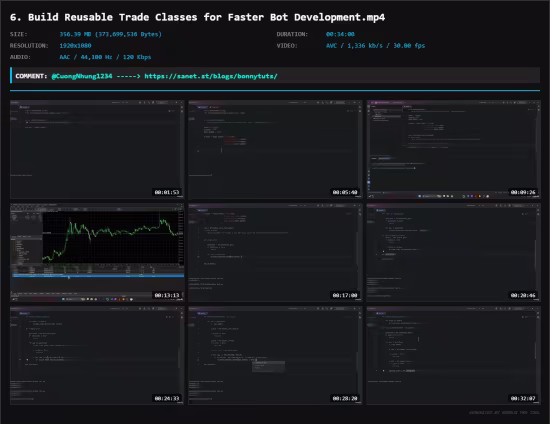The width and height of the screenshot is (550, 424).
Task: Click the RESOLUTION label
Action: (29, 46)
